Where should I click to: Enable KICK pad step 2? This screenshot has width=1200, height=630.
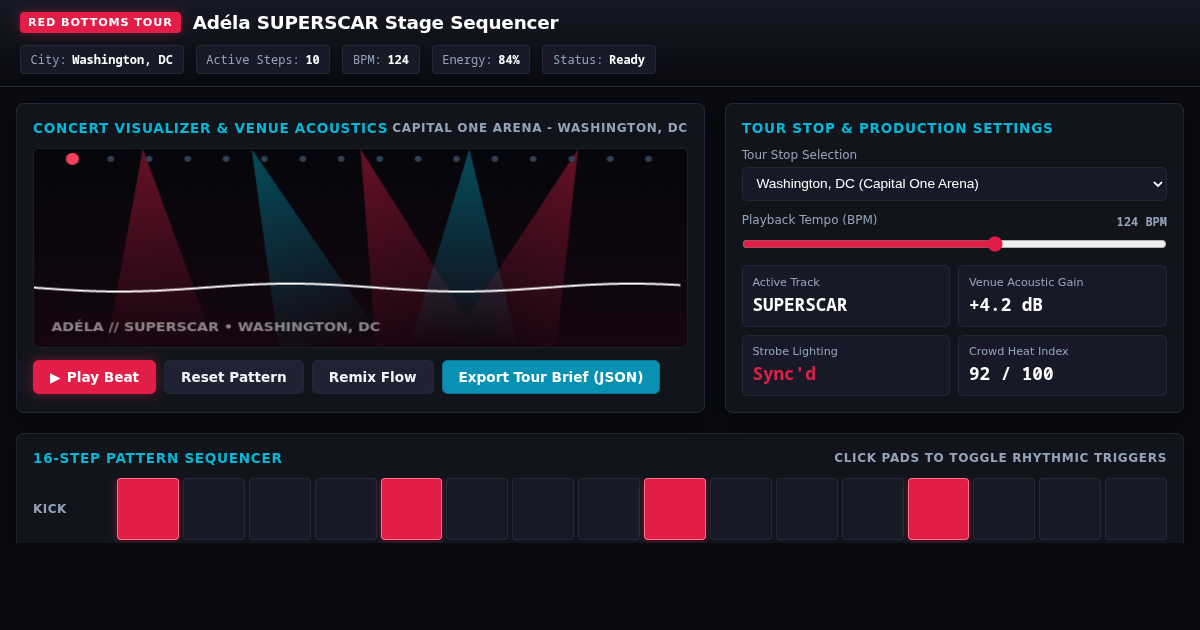click(x=214, y=509)
